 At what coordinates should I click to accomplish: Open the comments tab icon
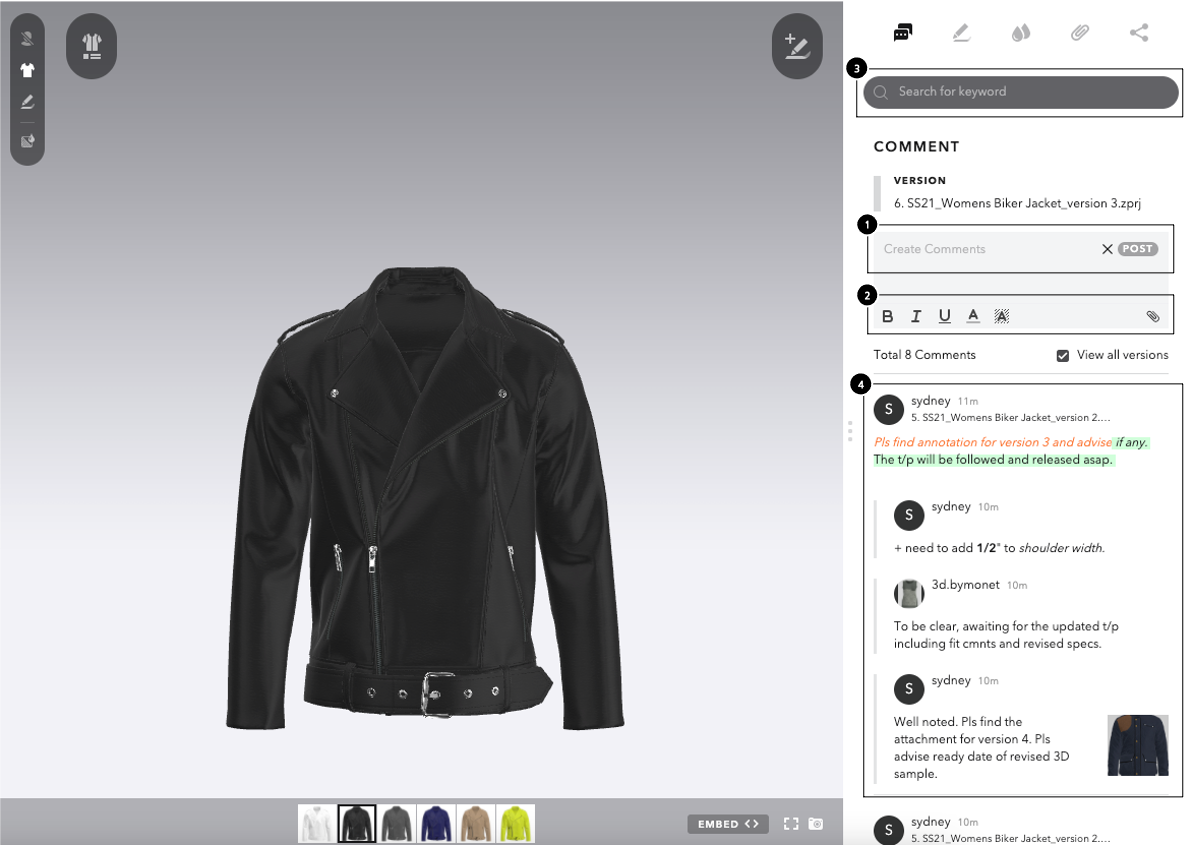pyautogui.click(x=902, y=33)
